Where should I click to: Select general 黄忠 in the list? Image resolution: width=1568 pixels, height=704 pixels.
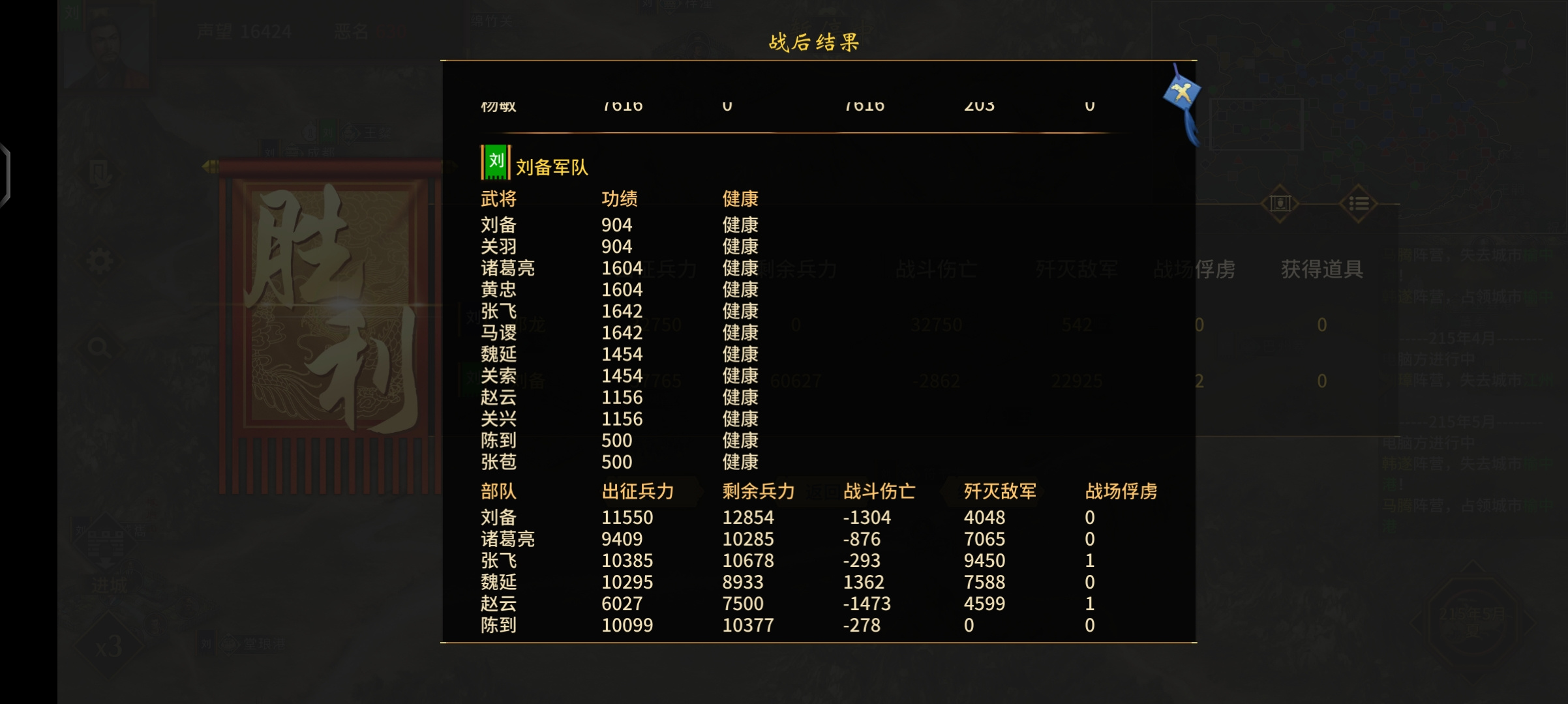point(498,290)
